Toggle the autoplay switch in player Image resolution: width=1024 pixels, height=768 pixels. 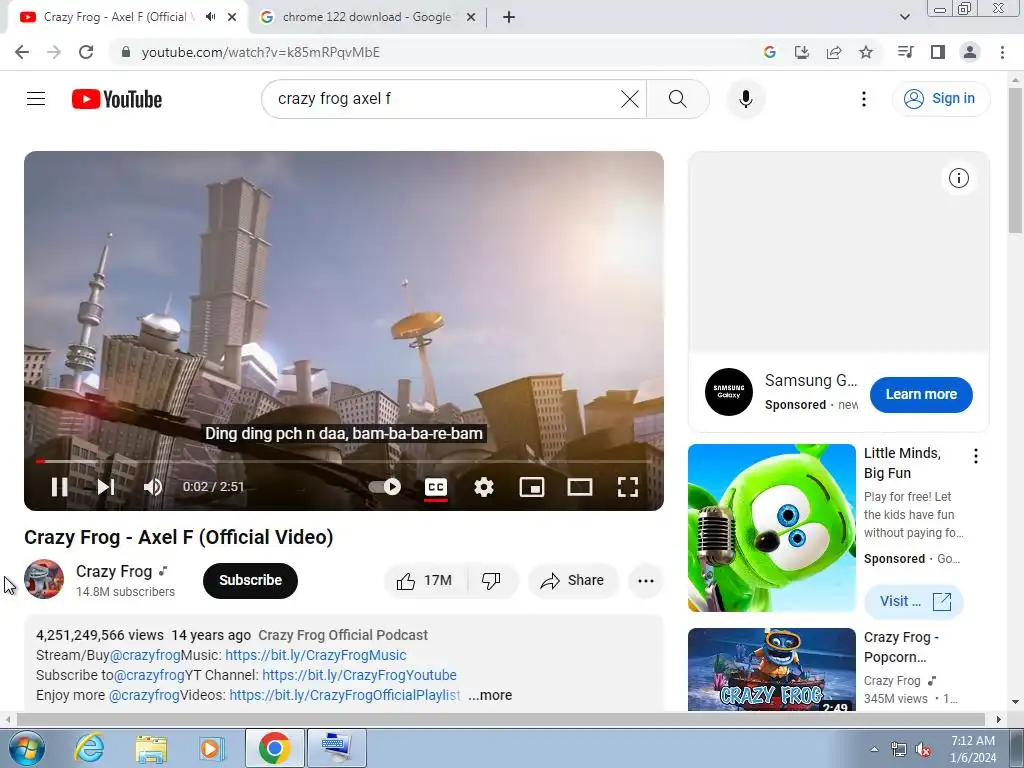pos(385,487)
